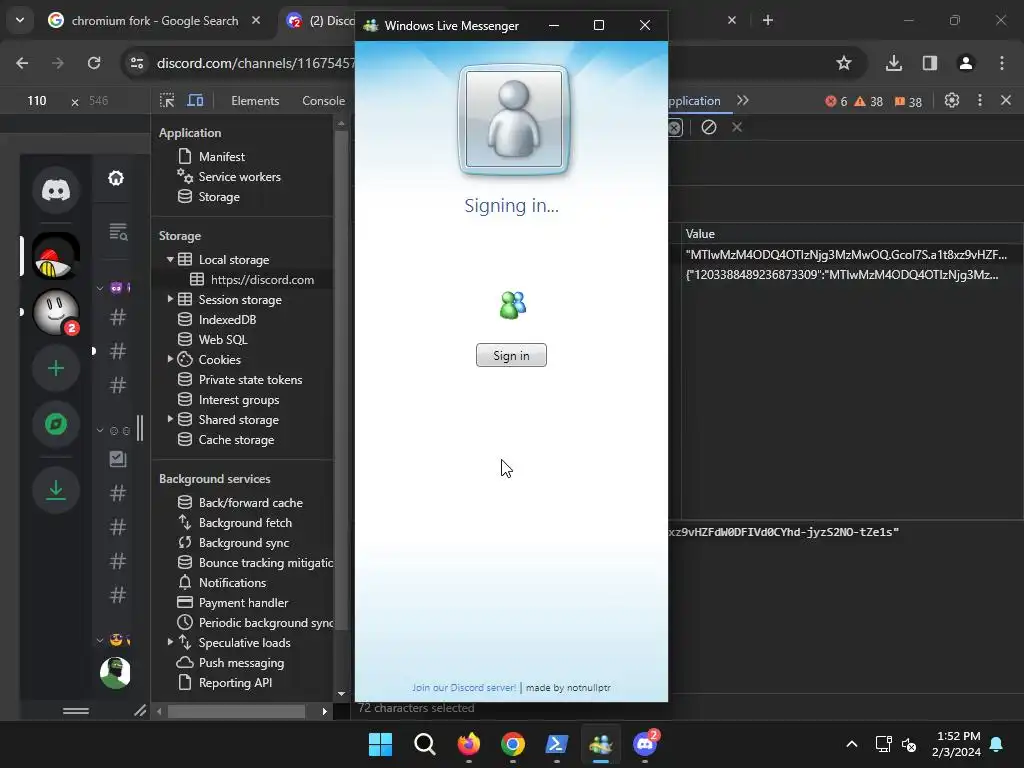Open DevTools settings gear

(x=952, y=101)
